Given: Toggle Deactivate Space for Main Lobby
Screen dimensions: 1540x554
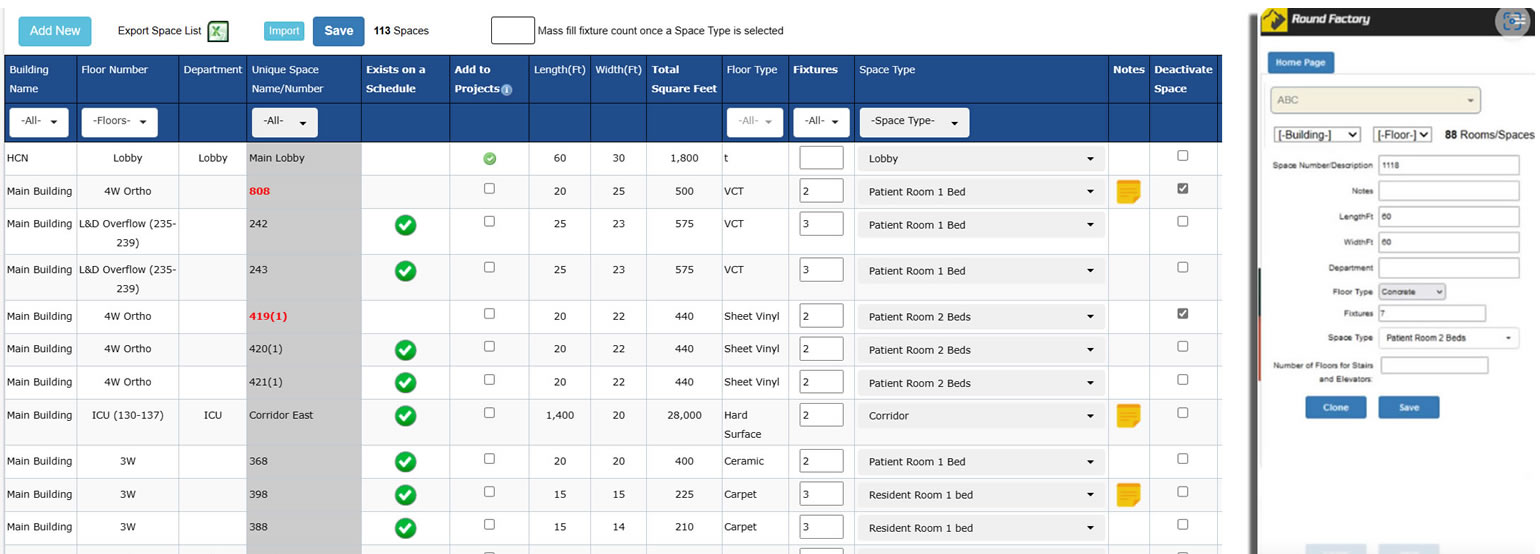Looking at the screenshot, I should 1183,155.
